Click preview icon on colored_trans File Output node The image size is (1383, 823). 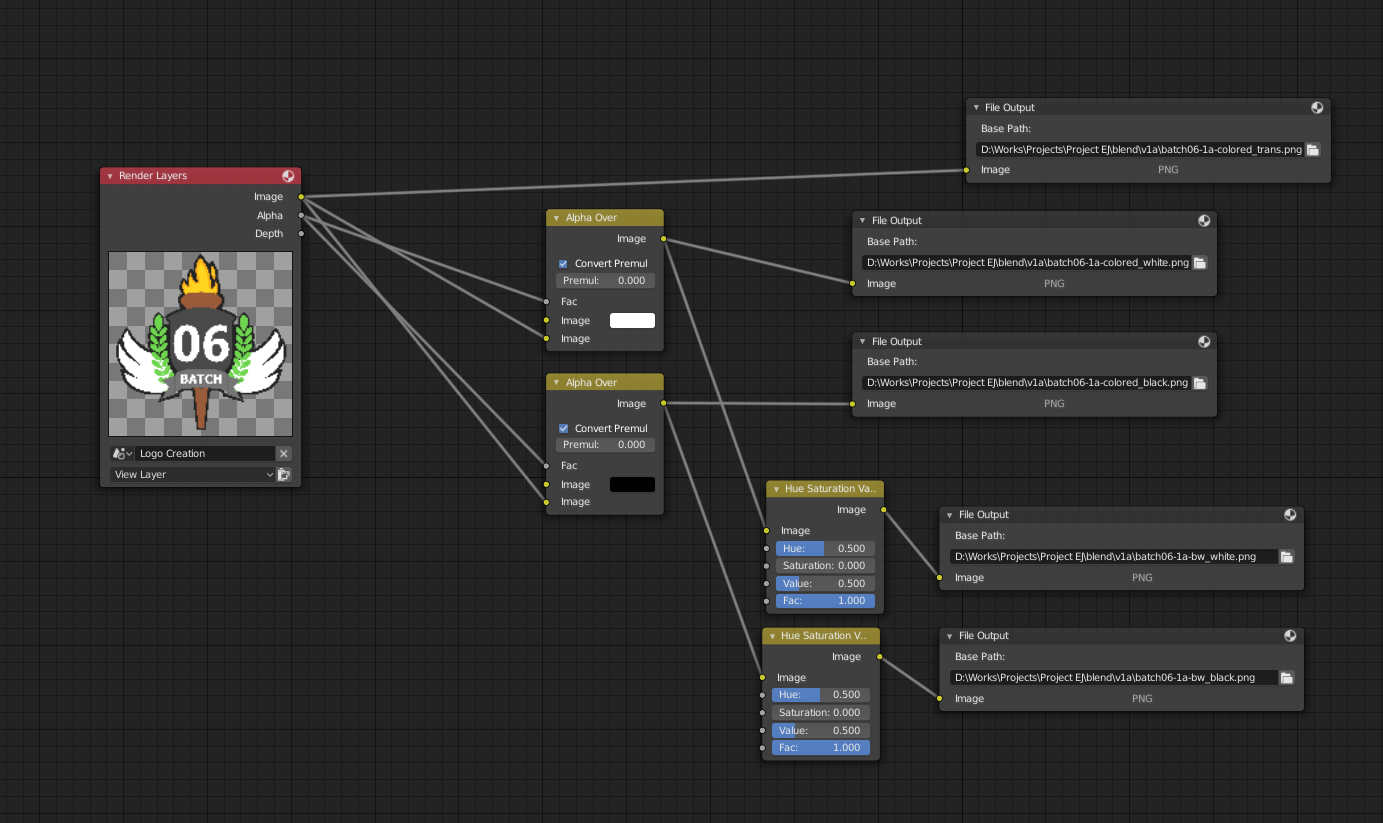[x=1318, y=108]
